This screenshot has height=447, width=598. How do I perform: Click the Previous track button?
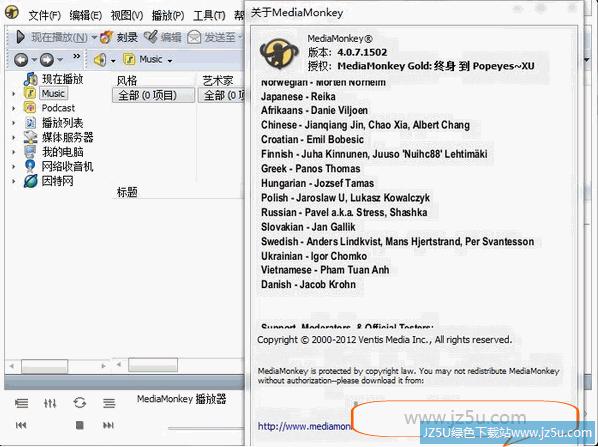pos(21,425)
